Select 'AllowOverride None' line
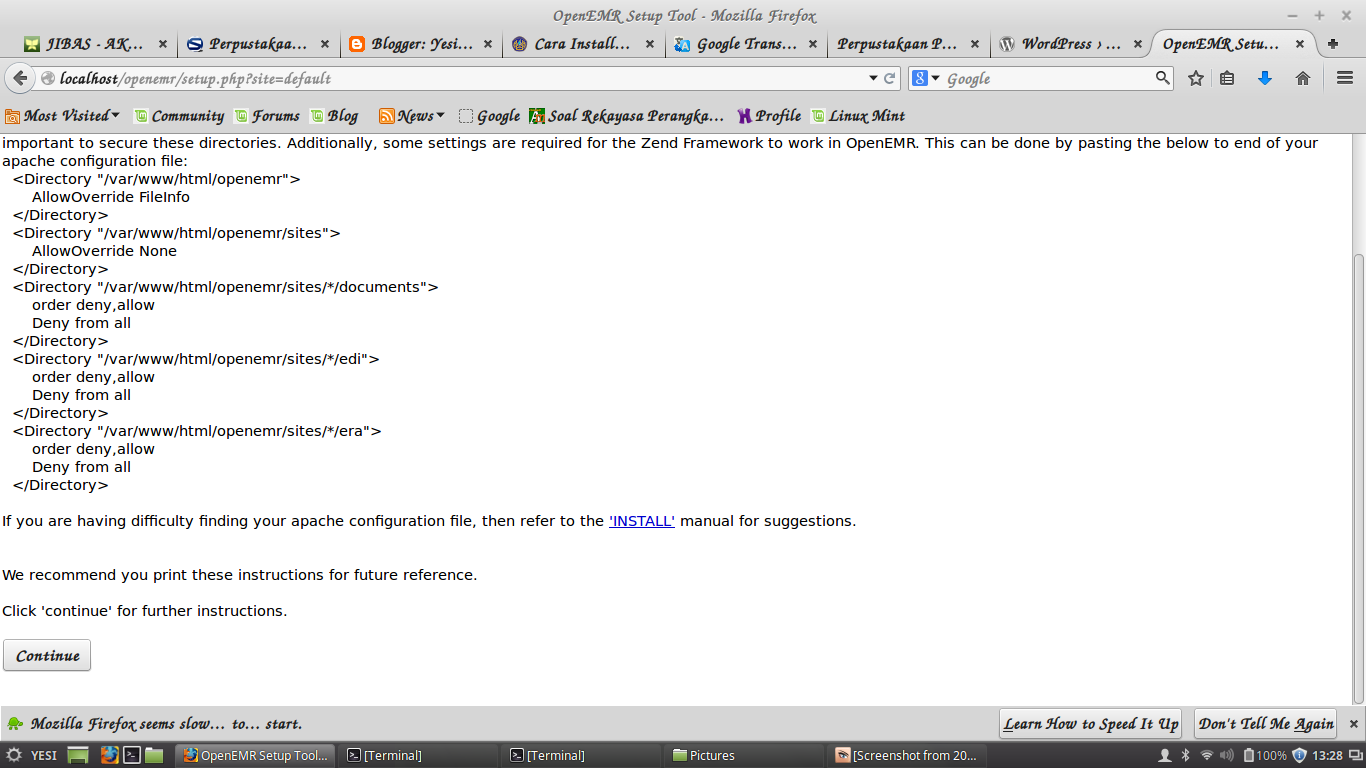This screenshot has height=768, width=1366. point(104,251)
